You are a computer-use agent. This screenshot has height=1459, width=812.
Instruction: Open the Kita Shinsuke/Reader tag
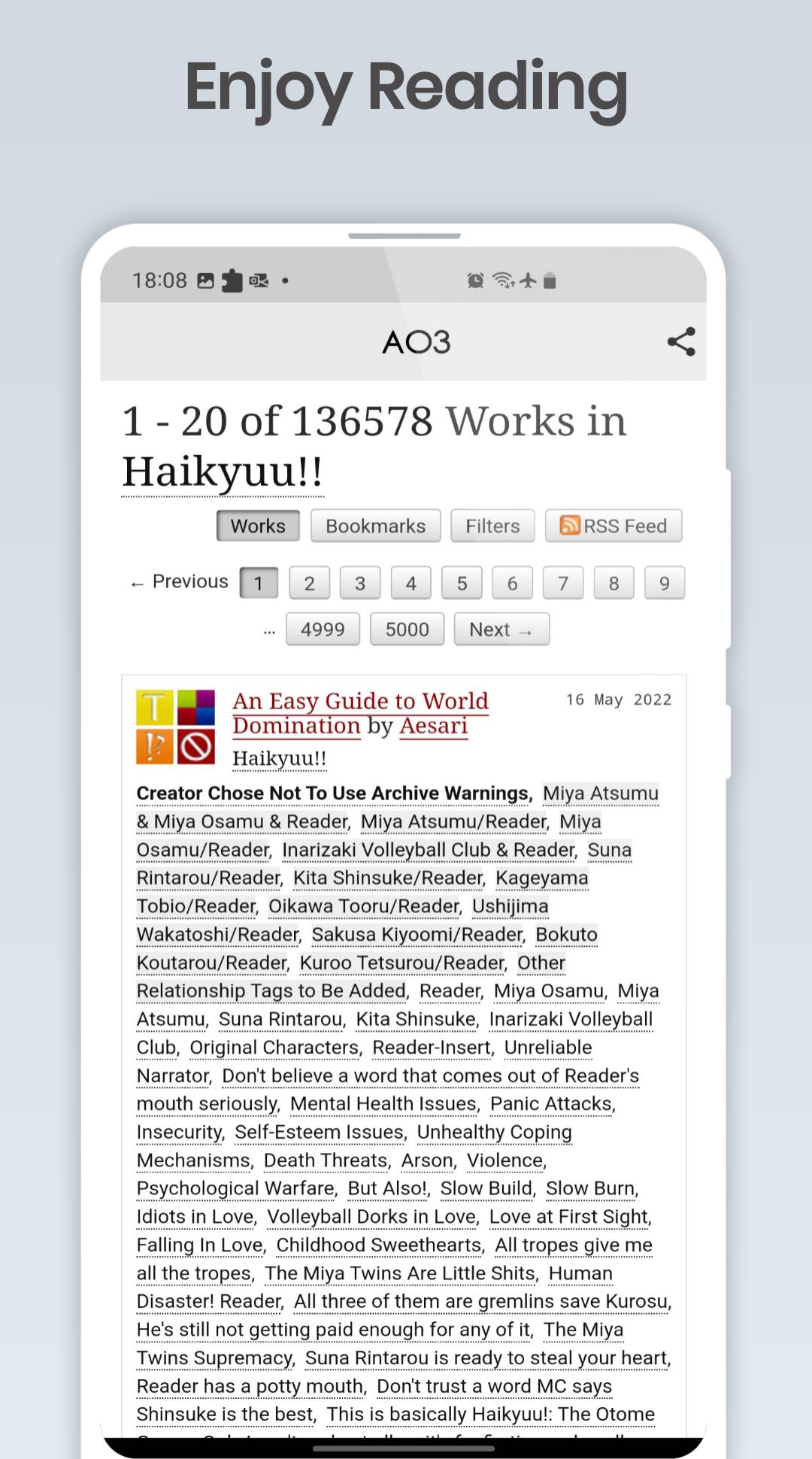click(x=388, y=878)
